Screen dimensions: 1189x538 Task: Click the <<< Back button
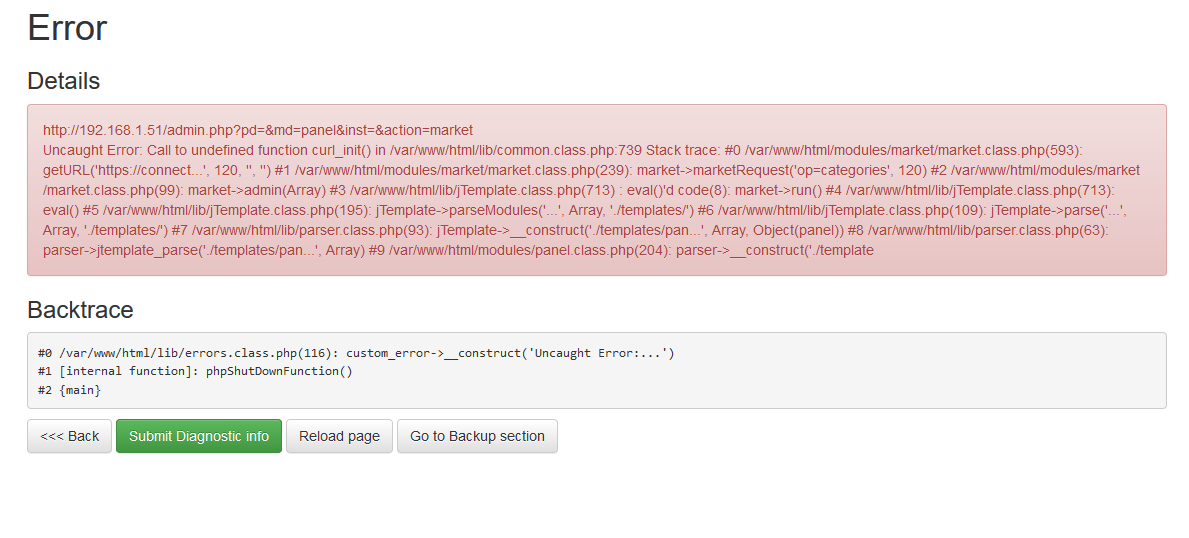[69, 436]
